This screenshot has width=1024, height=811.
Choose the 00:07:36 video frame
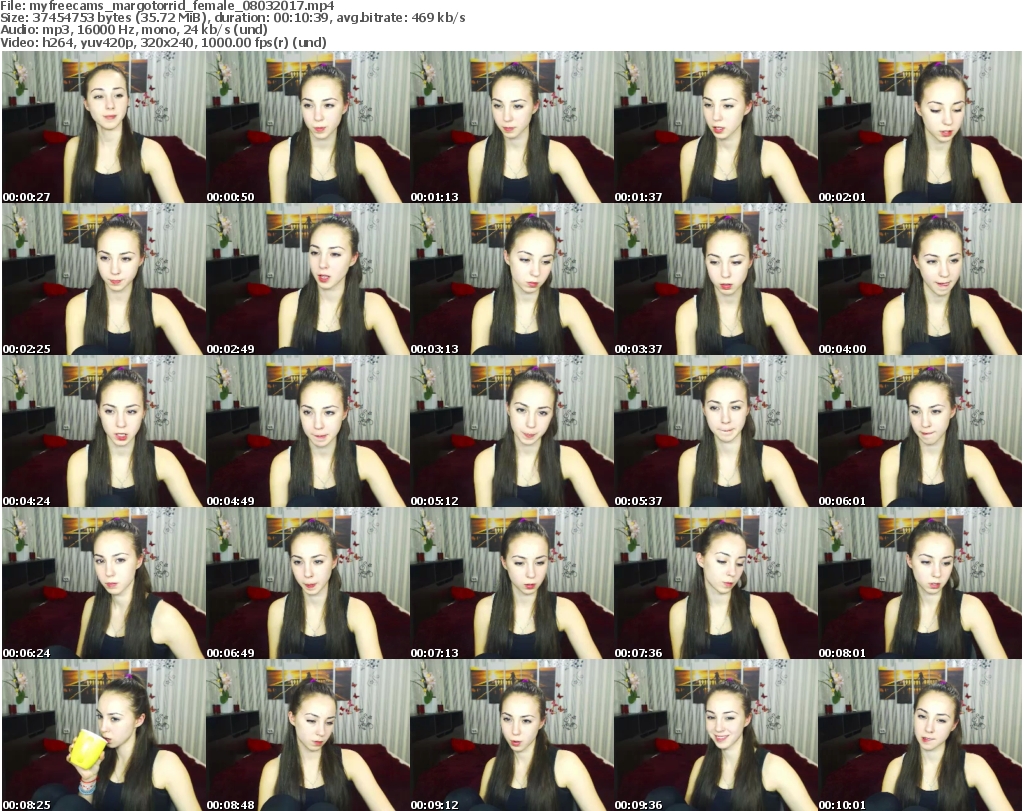pos(716,583)
